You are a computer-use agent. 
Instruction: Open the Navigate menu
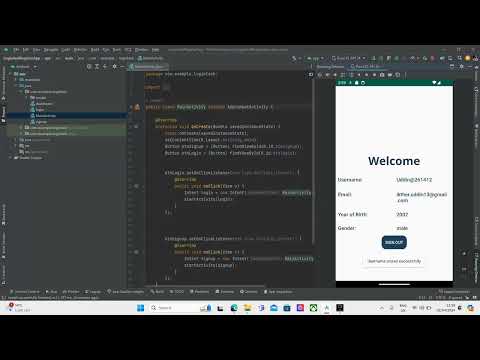click(51, 50)
